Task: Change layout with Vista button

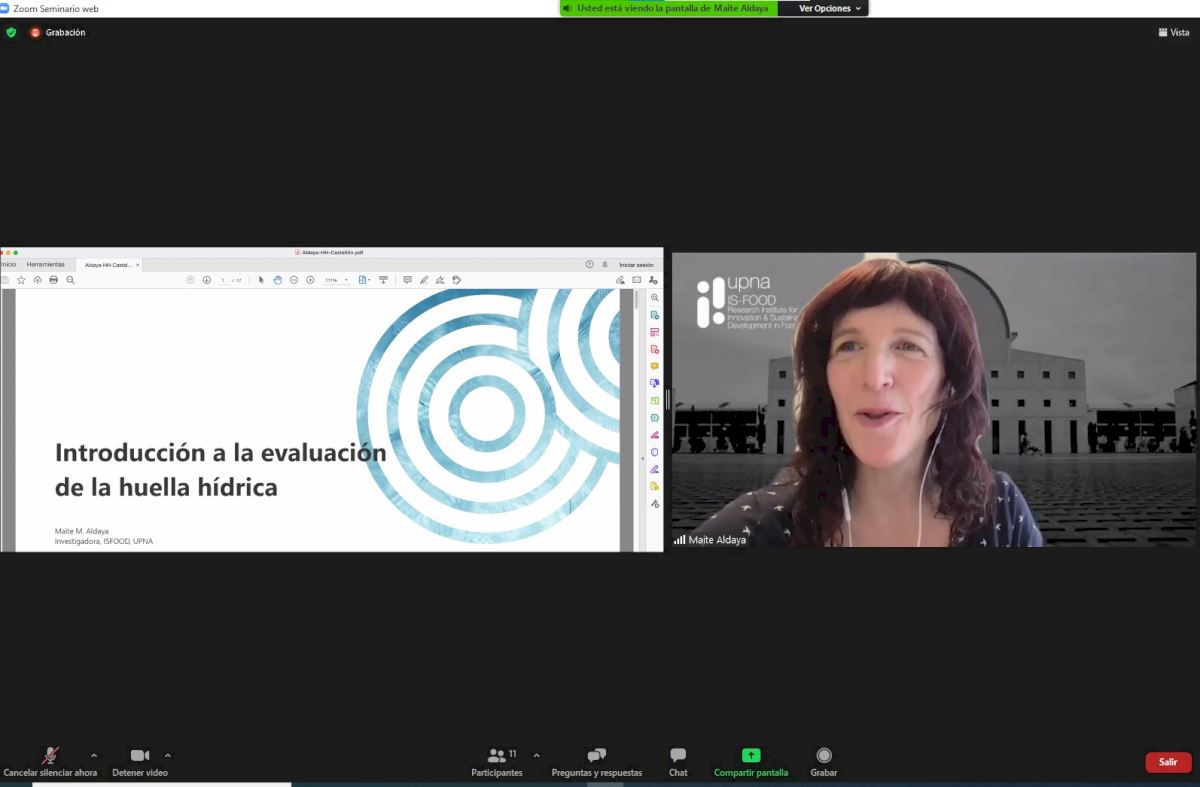Action: click(1174, 32)
